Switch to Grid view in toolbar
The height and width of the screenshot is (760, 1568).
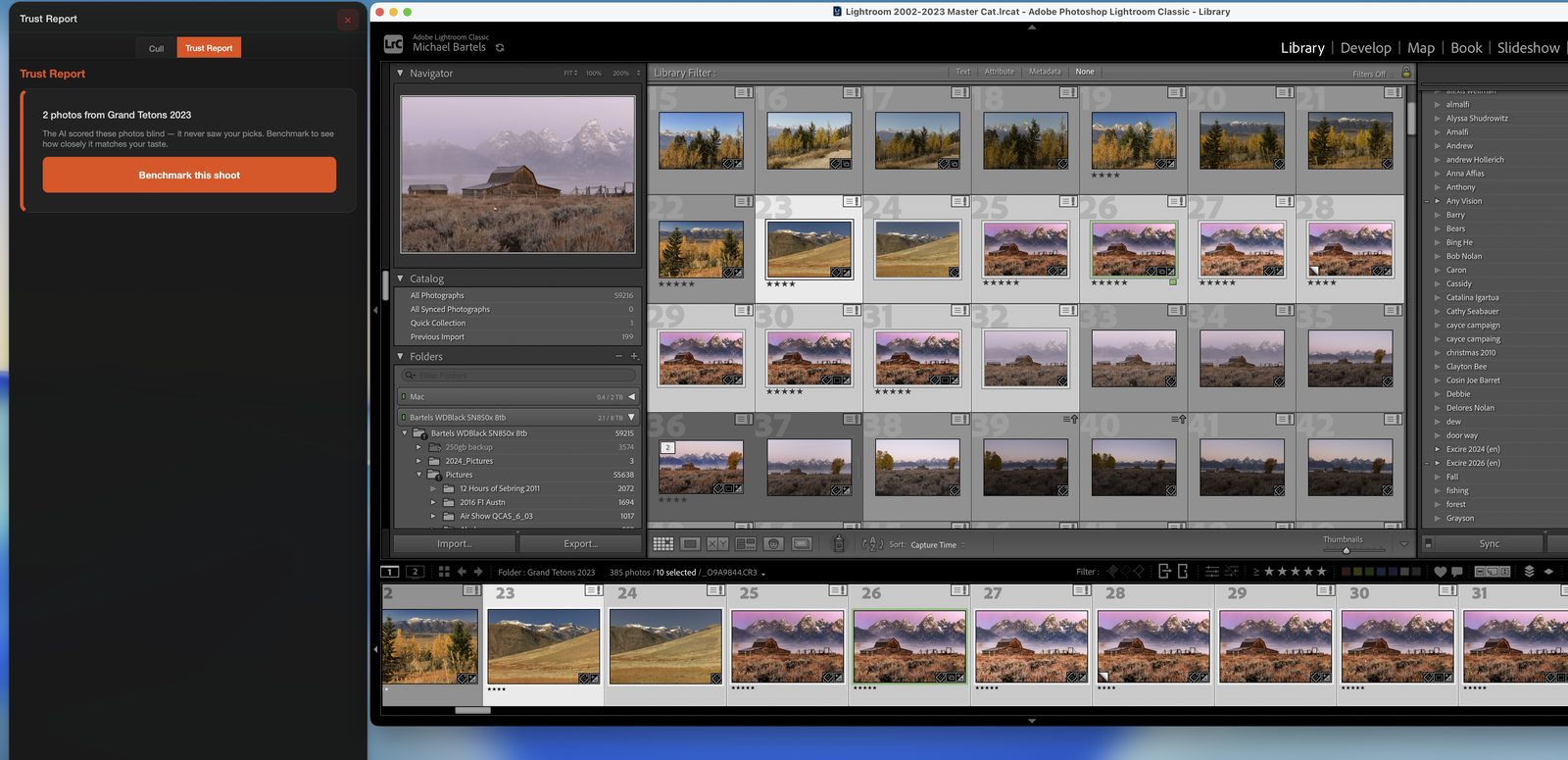tap(663, 543)
